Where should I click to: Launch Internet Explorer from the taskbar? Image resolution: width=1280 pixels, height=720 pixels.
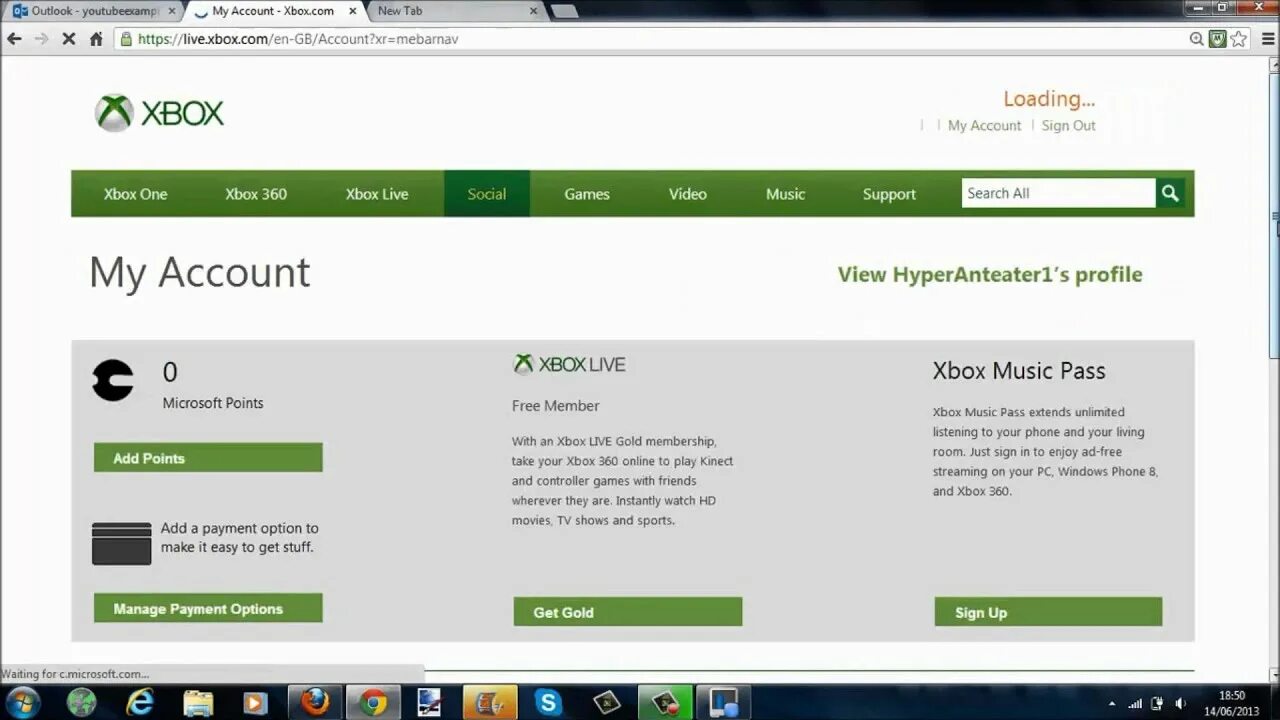(140, 703)
